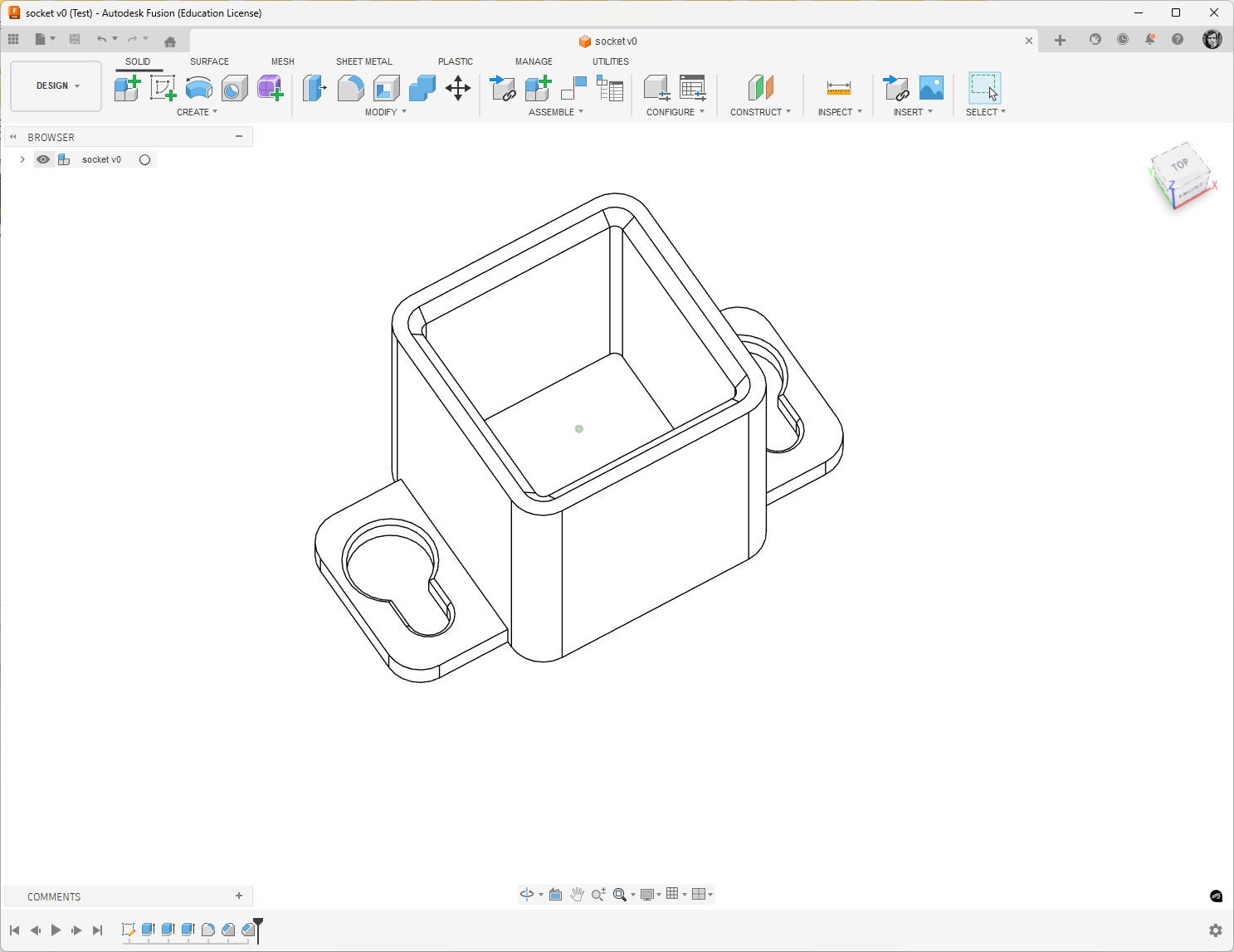Click the timeline position marker
Viewport: 1234px width, 952px height.
(x=258, y=929)
